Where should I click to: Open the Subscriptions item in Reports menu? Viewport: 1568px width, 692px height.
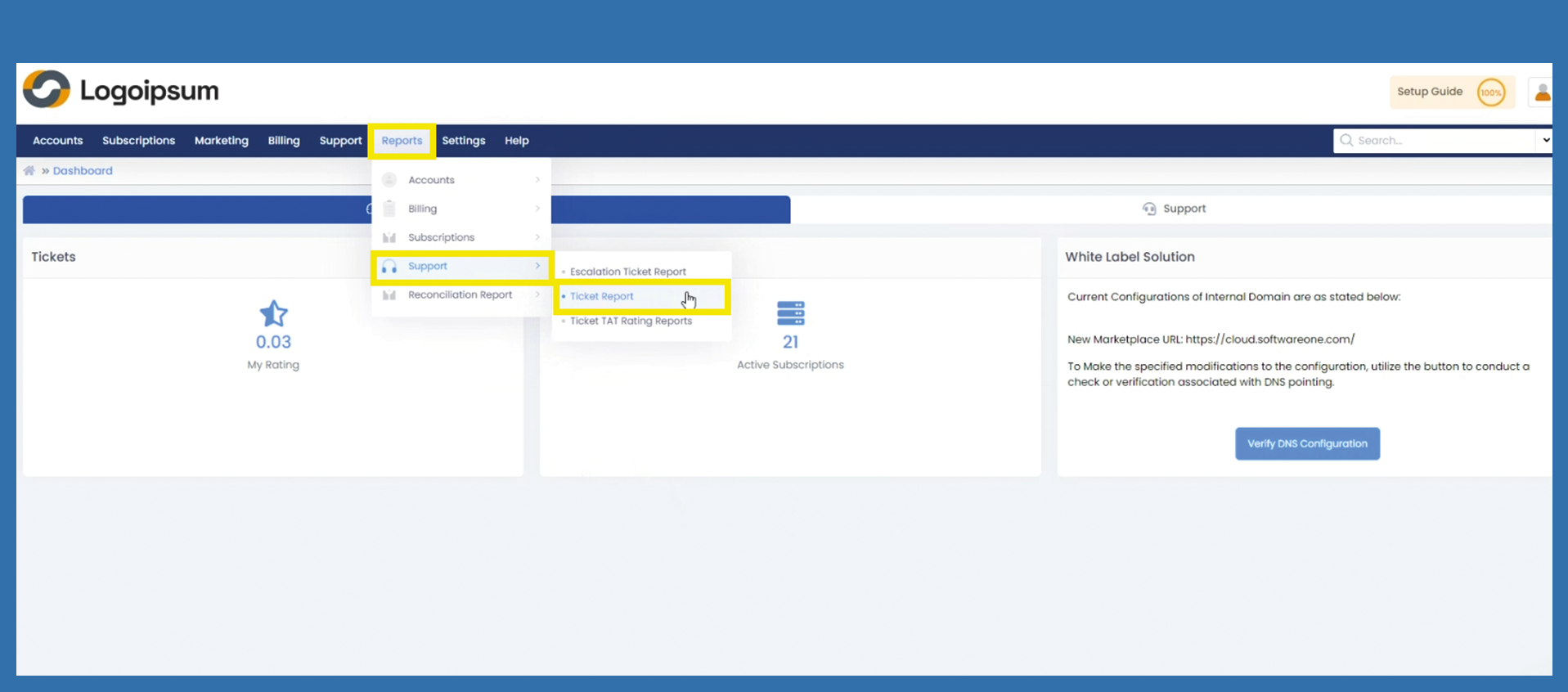(x=441, y=237)
